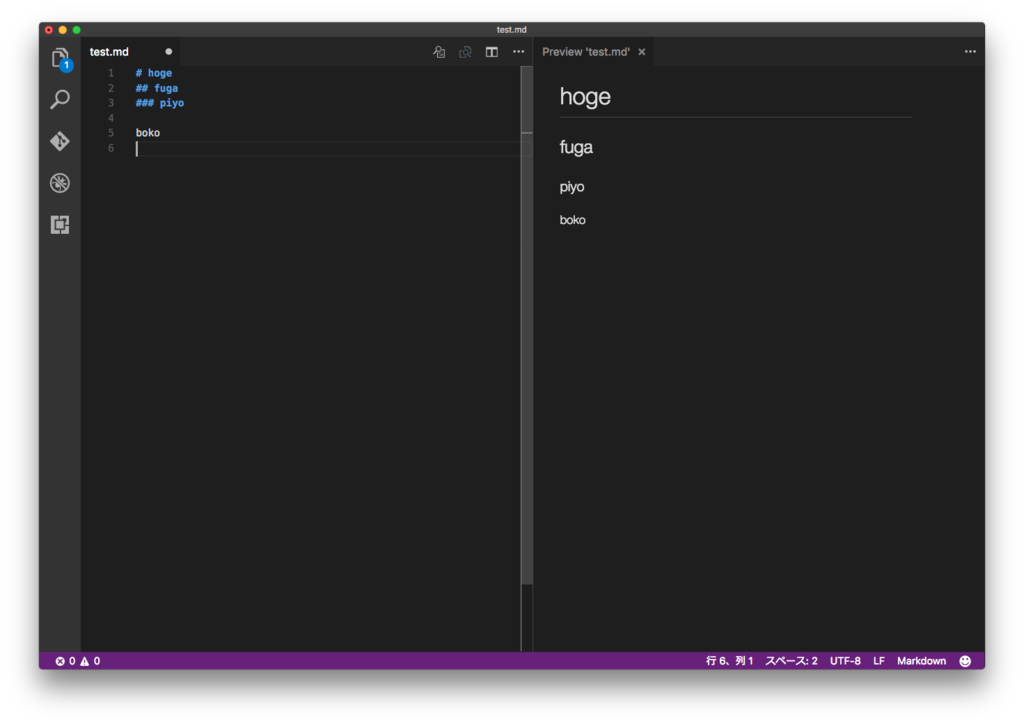Screen dimensions: 1024x725
Task: Select the test.md editor tab
Action: pos(131,52)
